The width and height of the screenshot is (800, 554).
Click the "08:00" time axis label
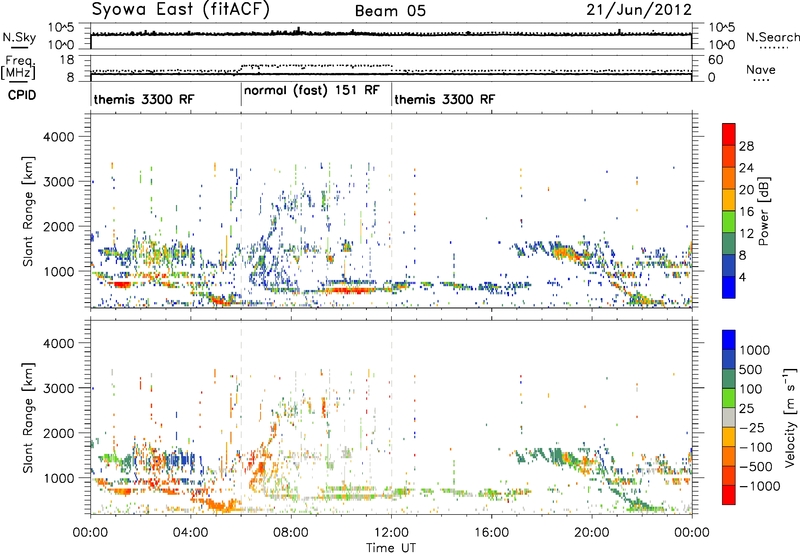291,533
